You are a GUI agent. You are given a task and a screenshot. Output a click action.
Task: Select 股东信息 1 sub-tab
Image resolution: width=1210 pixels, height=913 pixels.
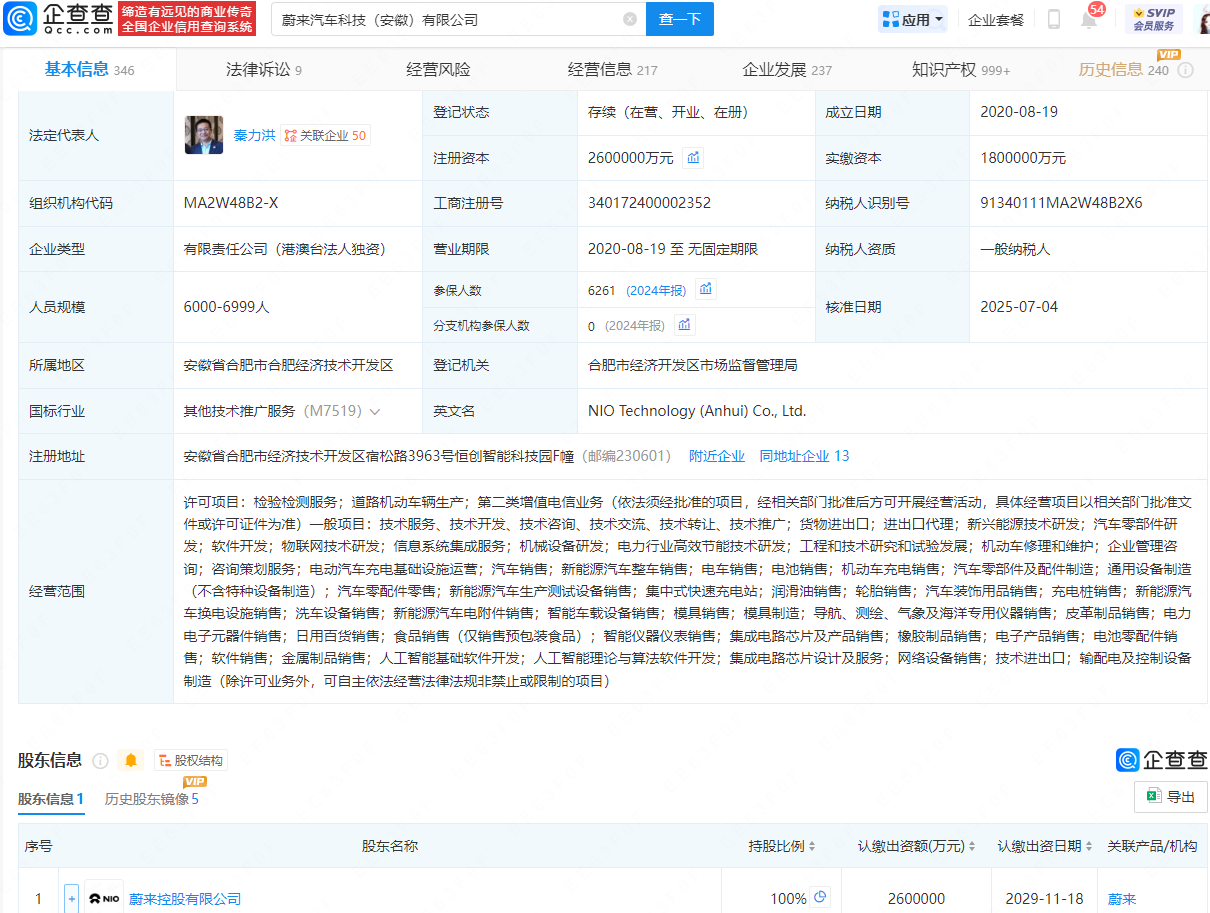[51, 799]
